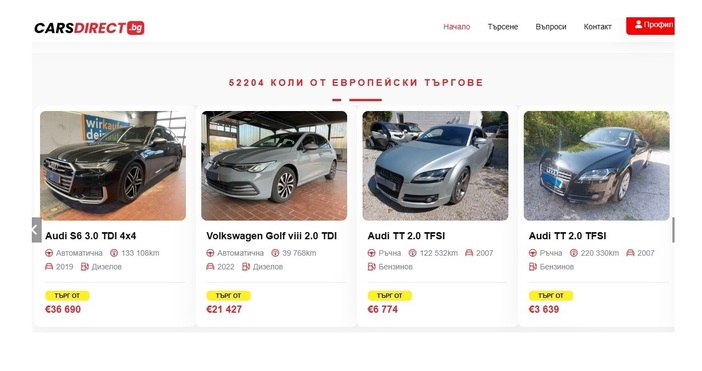Viewport: 702px width, 371px height.
Task: Click the year icon next to 2019
Action: 49,267
